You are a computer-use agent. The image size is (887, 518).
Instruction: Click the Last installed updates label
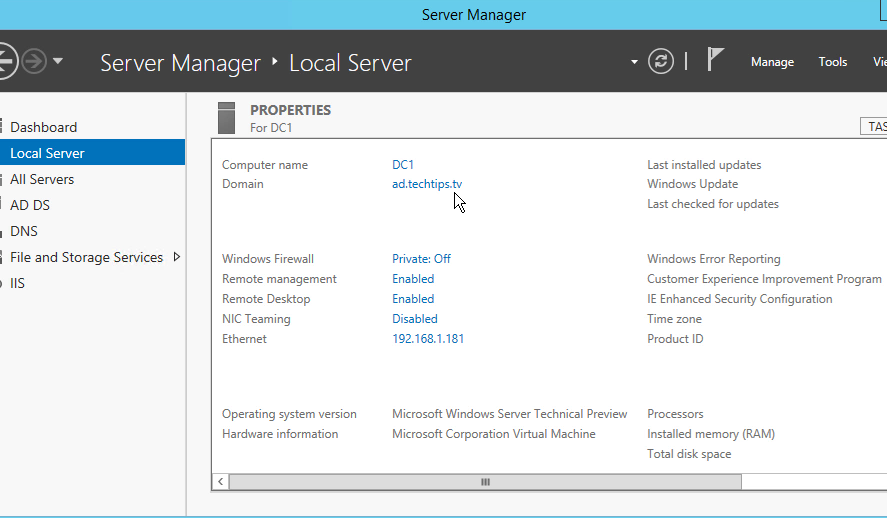pos(704,165)
